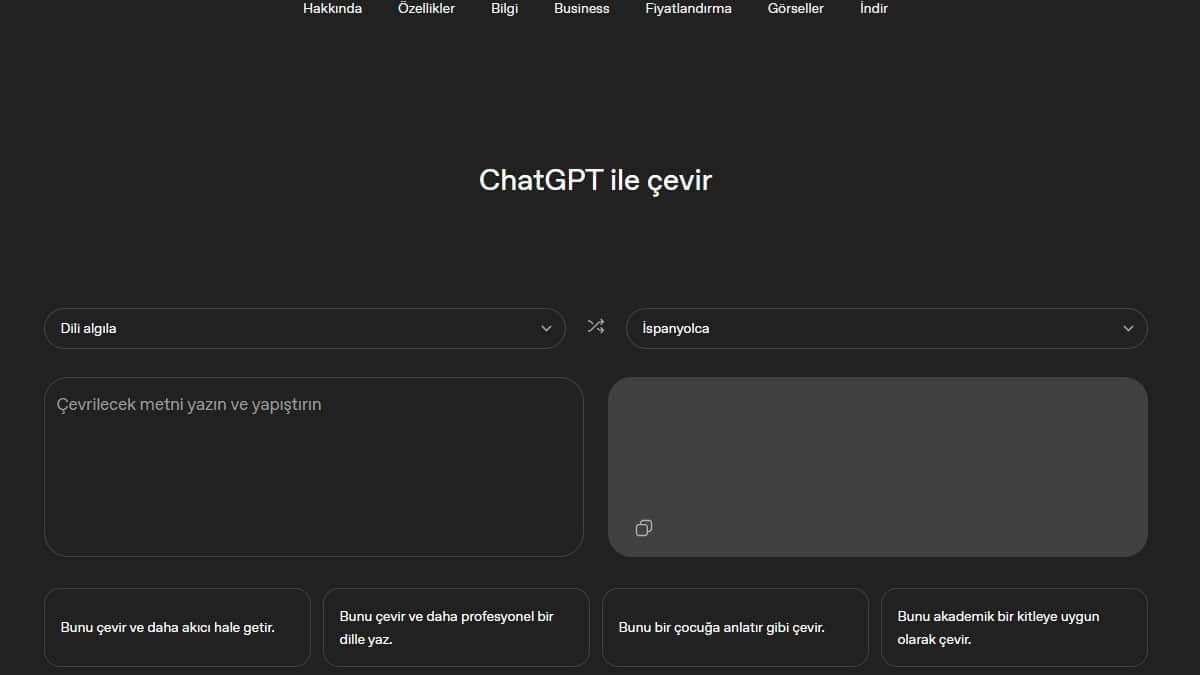This screenshot has width=1200, height=675.
Task: Select the professional tone translation suggestion
Action: coord(456,627)
